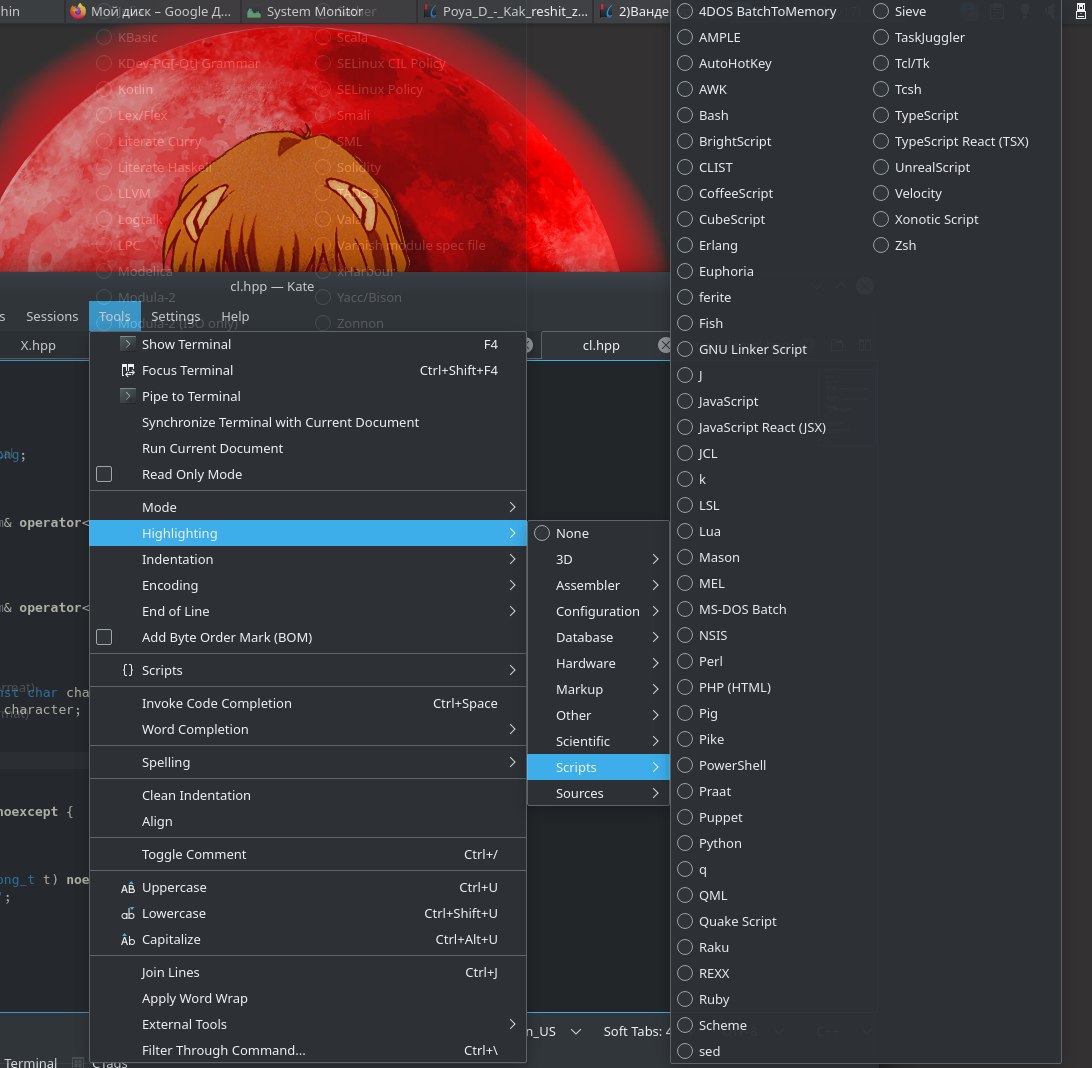Screen dimensions: 1092x1068
Task: Open the Scientific highlighting submenu
Action: pos(598,741)
